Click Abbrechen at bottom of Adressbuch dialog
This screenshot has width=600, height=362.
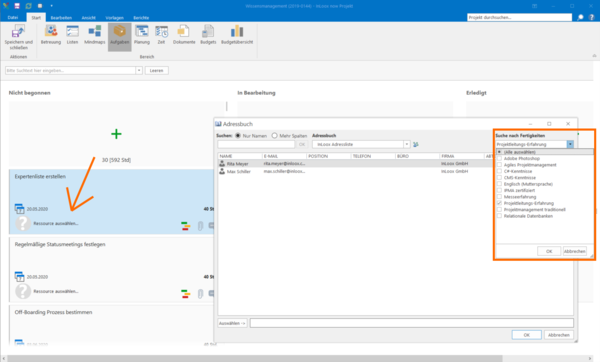tap(559, 335)
